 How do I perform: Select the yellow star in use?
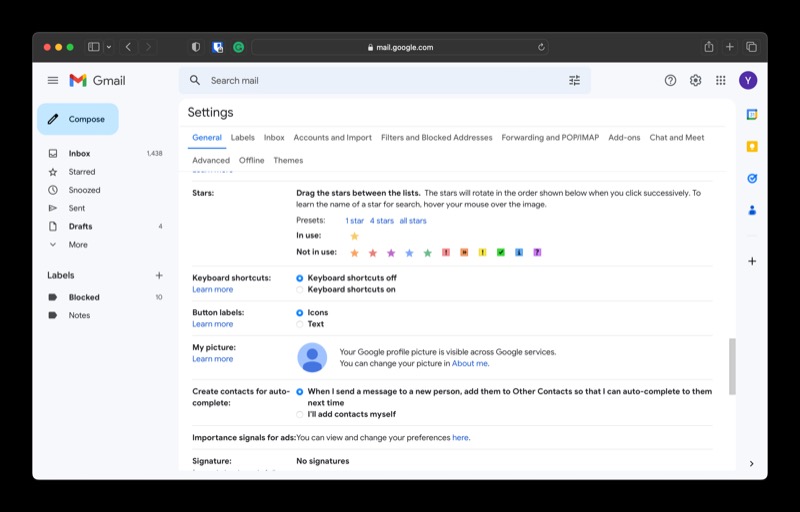pyautogui.click(x=355, y=236)
